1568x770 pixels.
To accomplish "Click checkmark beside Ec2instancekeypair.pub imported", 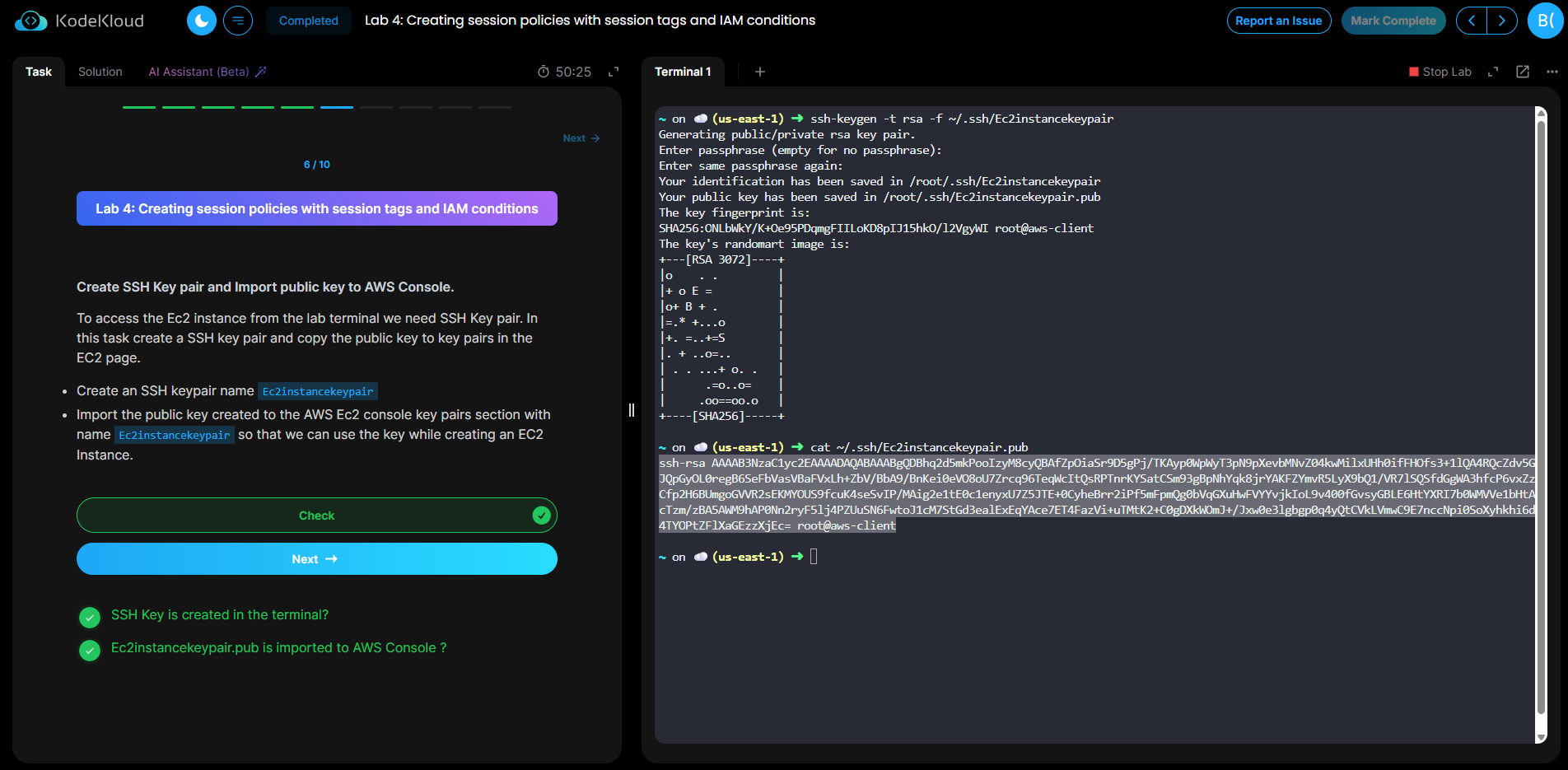I will pyautogui.click(x=90, y=651).
